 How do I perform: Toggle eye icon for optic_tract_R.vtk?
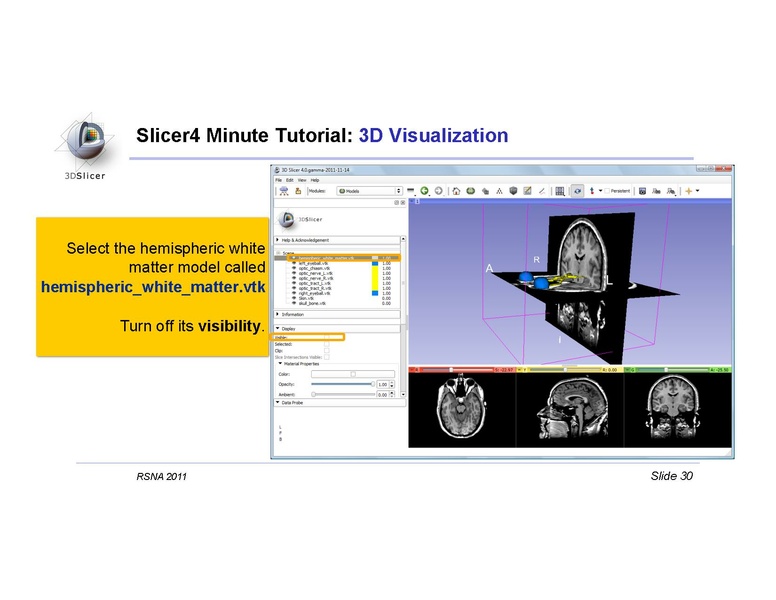coord(294,288)
